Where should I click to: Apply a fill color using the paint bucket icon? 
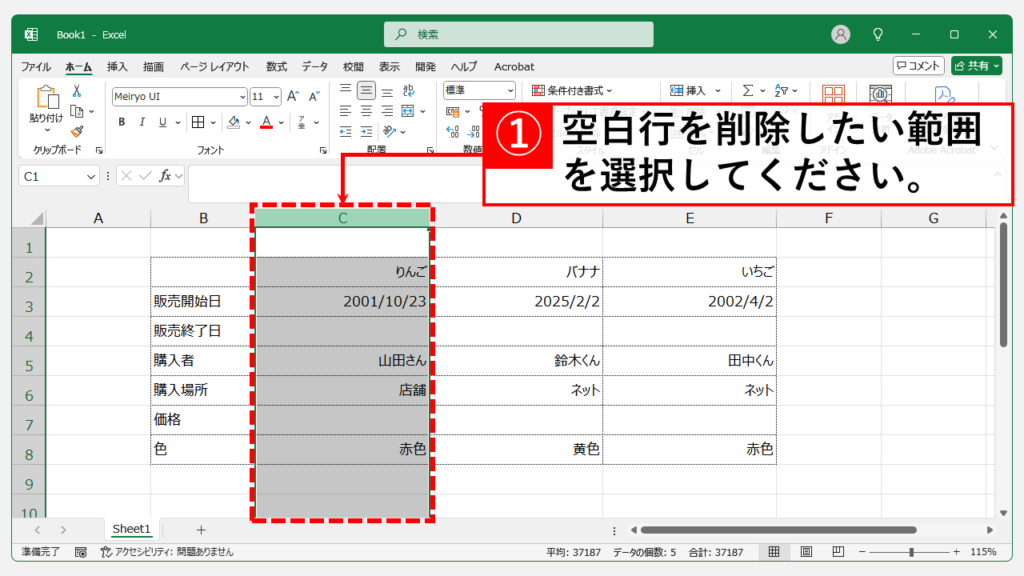[234, 123]
